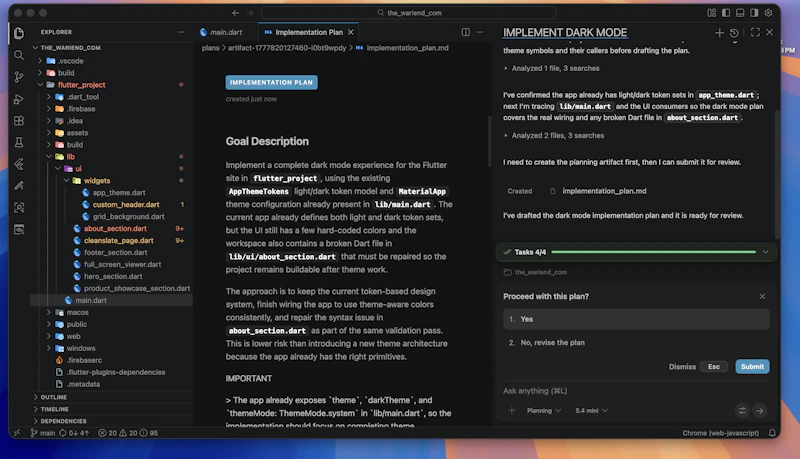
Task: Switch to the main.dart tab
Action: (221, 32)
